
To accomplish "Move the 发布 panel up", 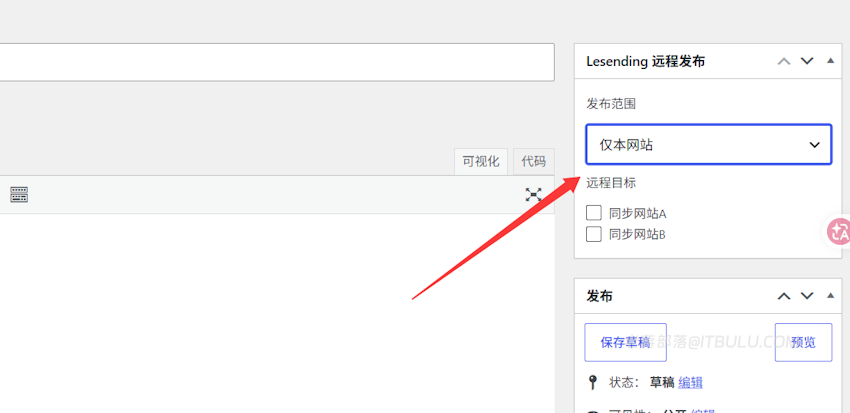I will 784,296.
